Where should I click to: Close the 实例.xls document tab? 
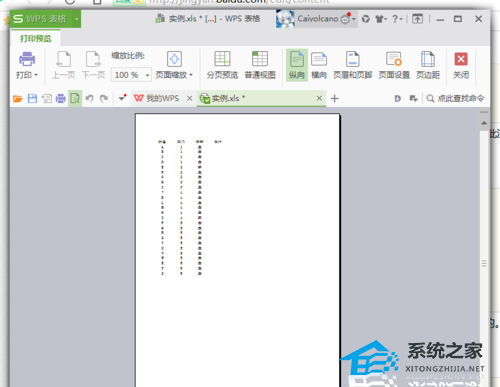coord(319,98)
